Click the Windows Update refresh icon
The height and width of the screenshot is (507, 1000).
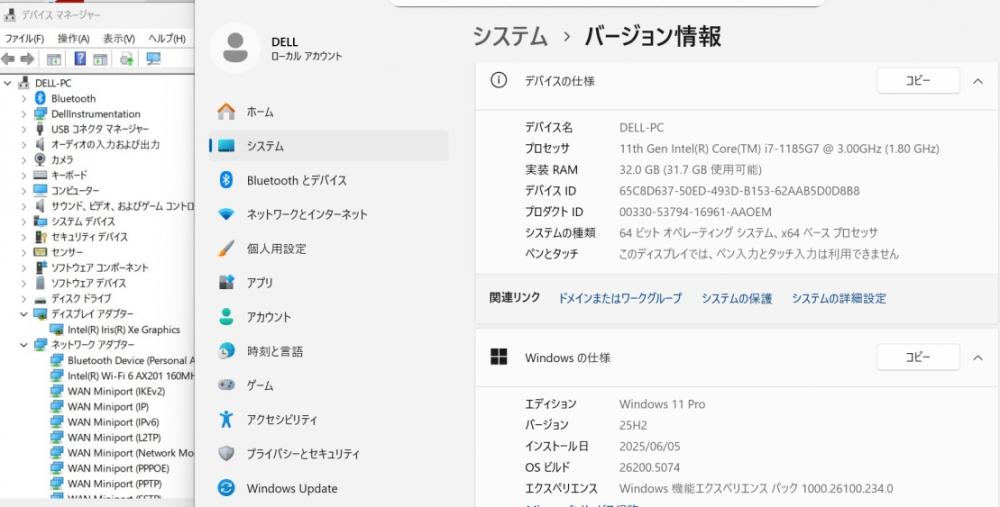coord(226,488)
